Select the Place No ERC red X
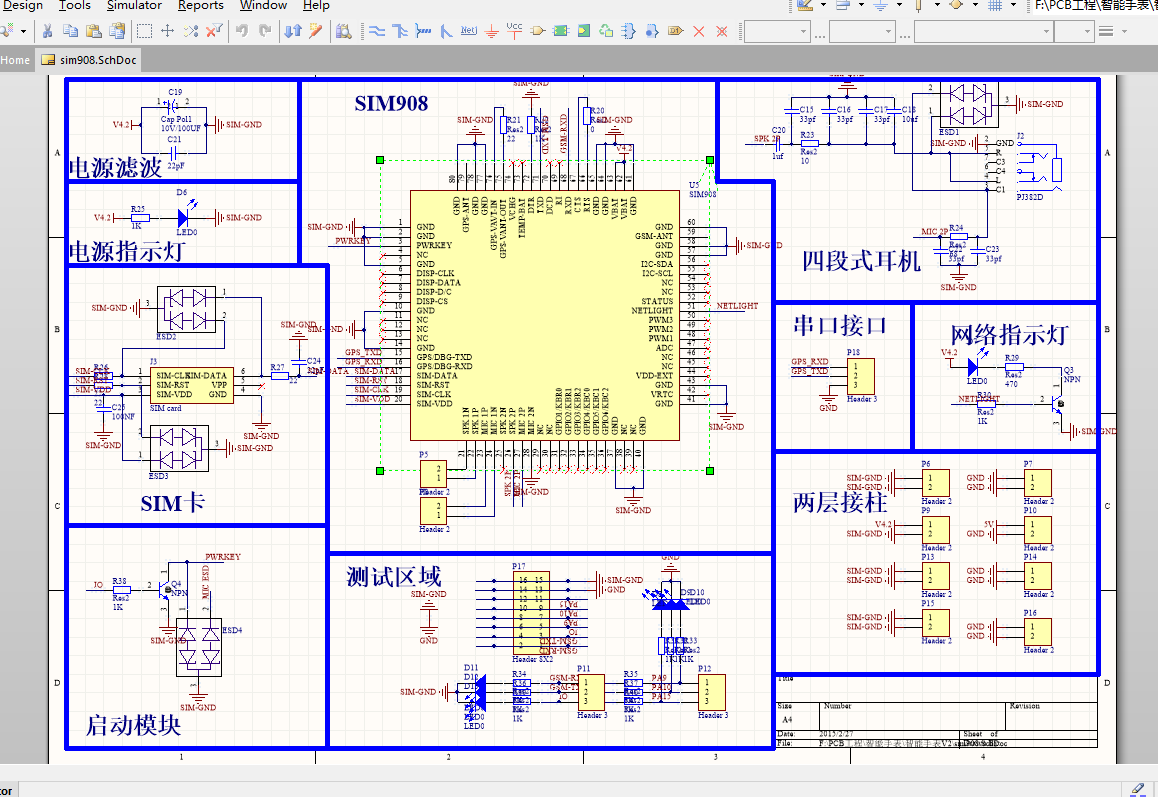1158x797 pixels. (x=699, y=31)
